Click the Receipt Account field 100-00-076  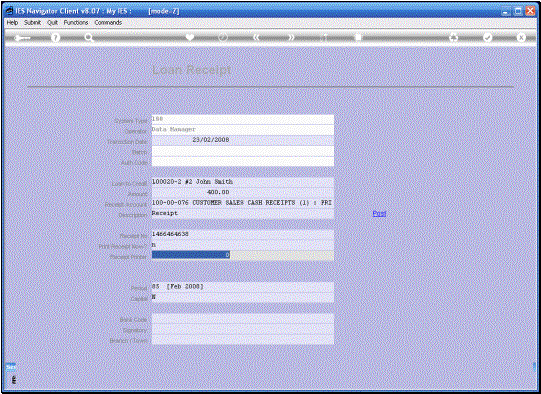(243, 203)
